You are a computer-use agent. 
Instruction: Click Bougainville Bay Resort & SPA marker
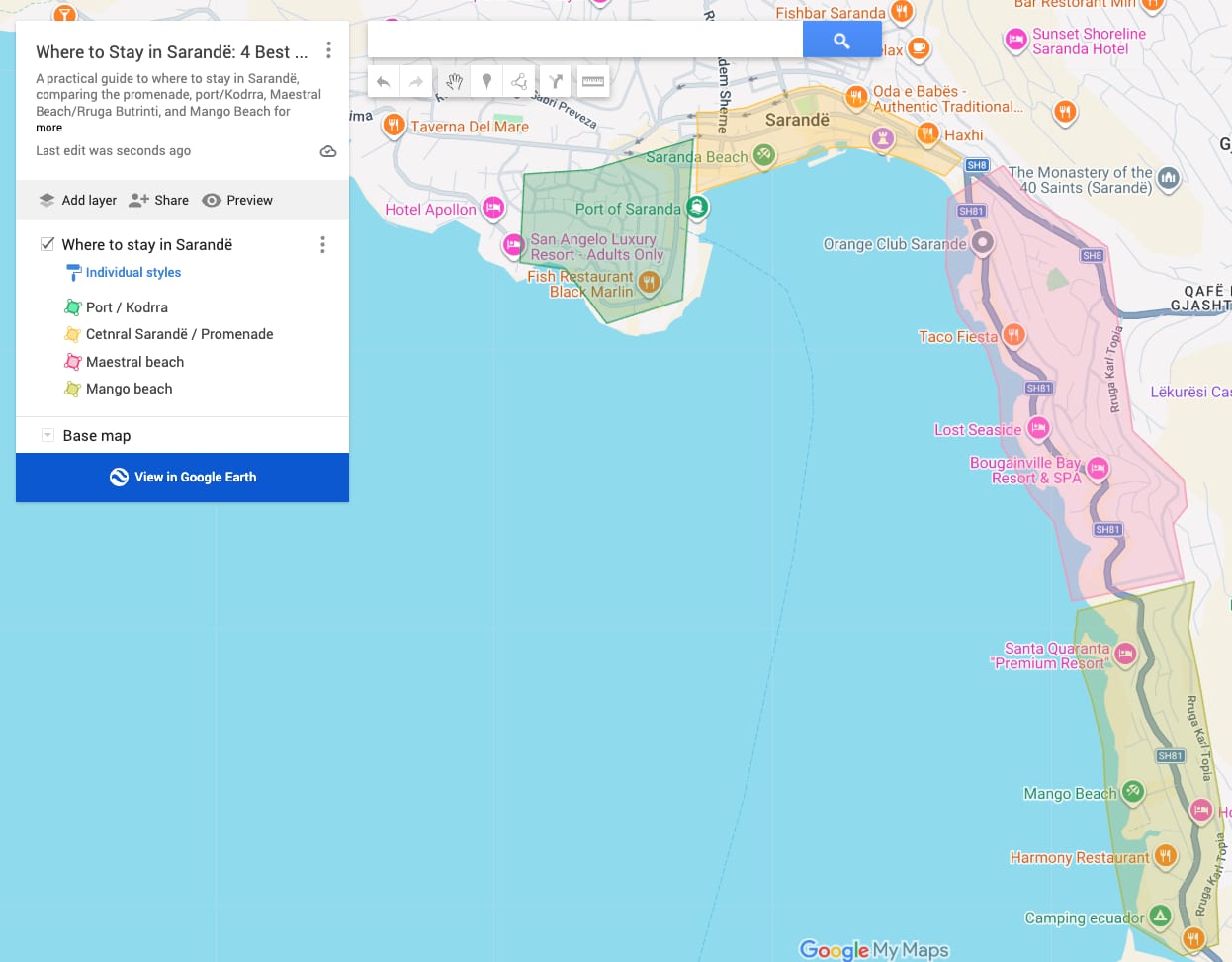click(x=1098, y=469)
